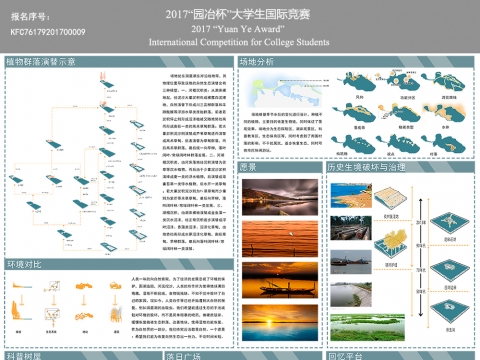
Task: Click the orange reed cluster icon in 环境对比
Action: [x=115, y=315]
